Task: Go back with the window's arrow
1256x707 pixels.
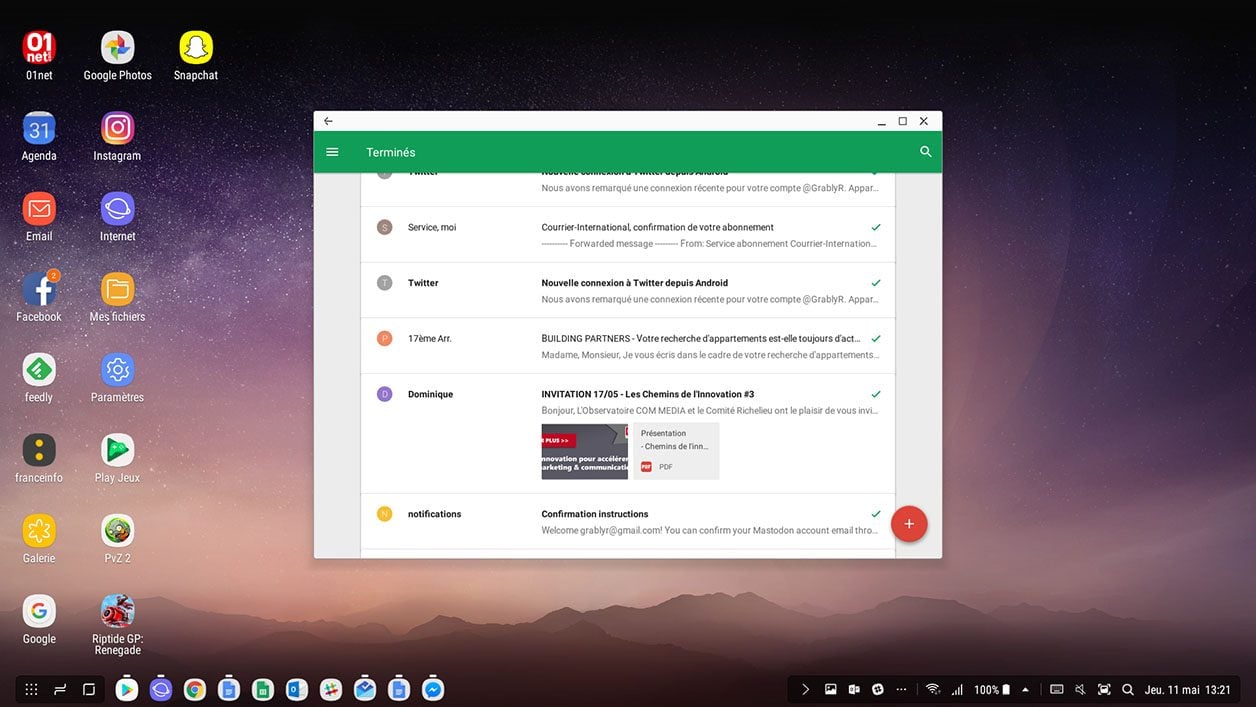Action: point(328,121)
